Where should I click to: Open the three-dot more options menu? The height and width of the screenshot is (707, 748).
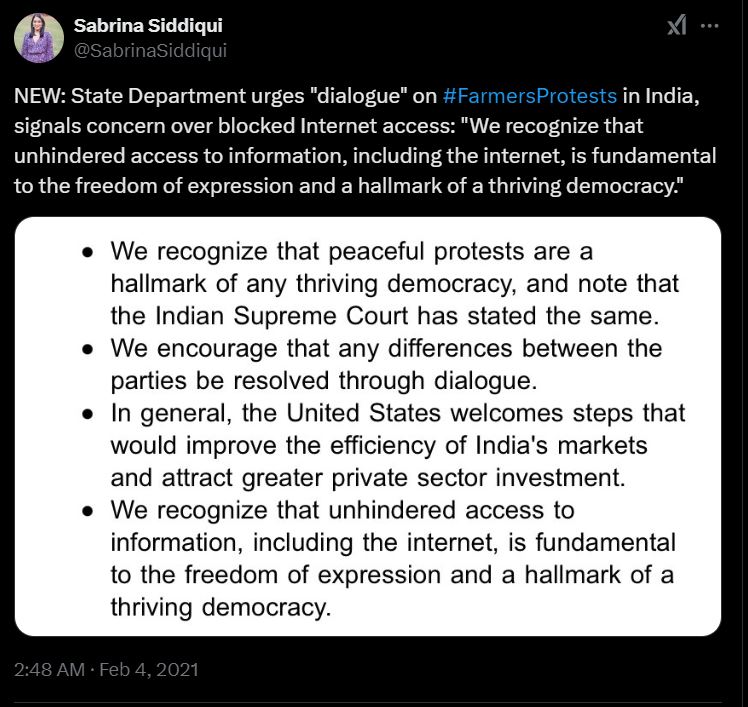709,26
